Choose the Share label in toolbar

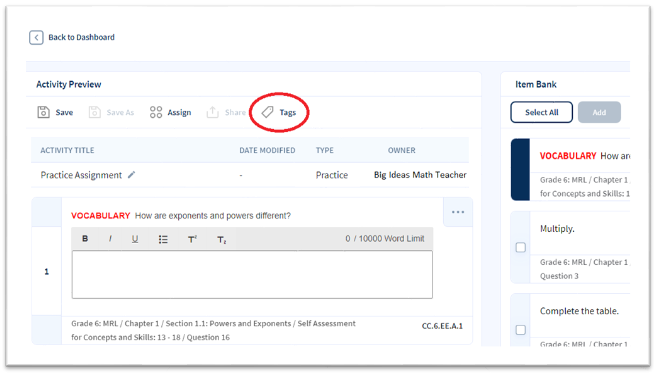pyautogui.click(x=235, y=113)
